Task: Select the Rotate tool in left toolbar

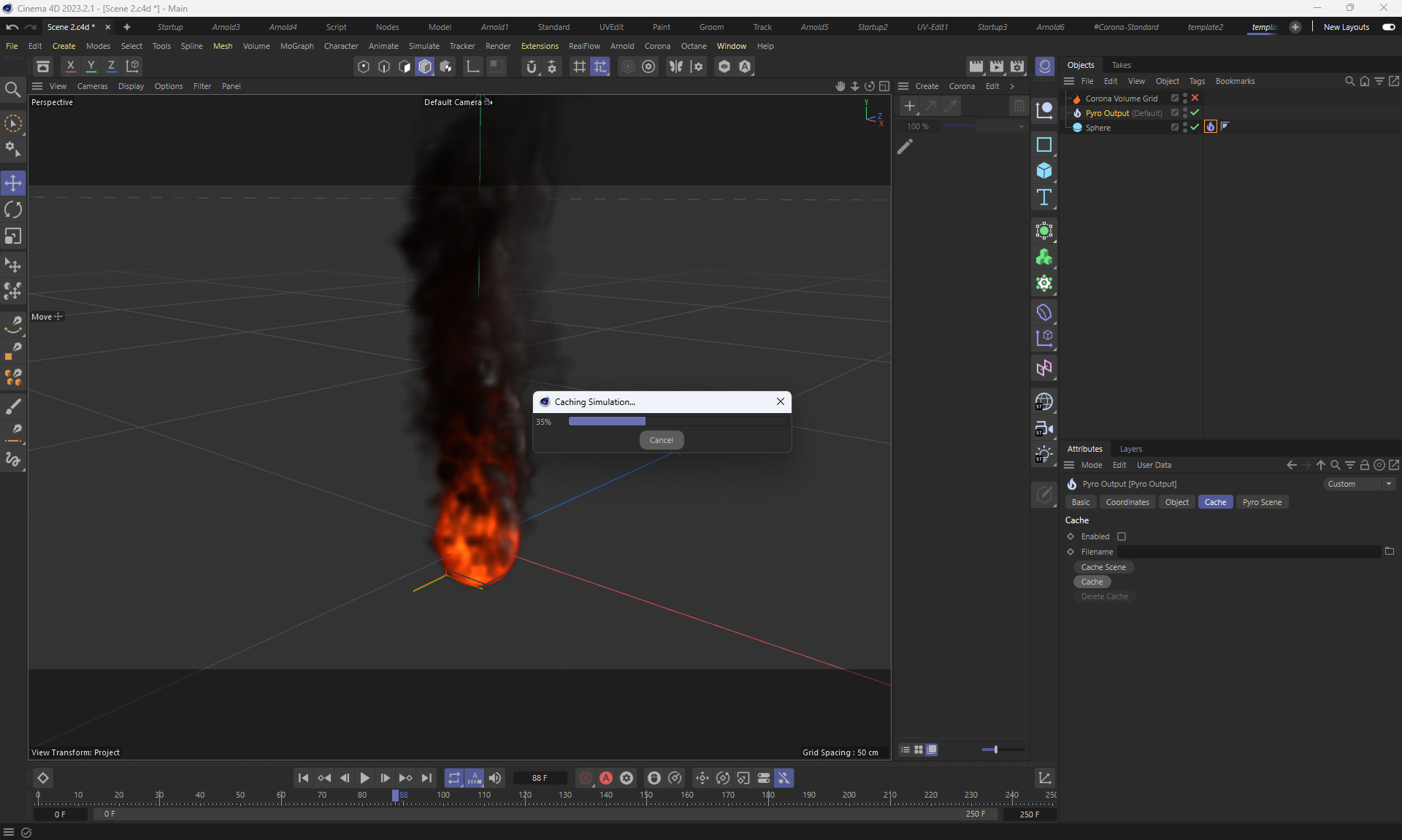Action: coord(13,210)
